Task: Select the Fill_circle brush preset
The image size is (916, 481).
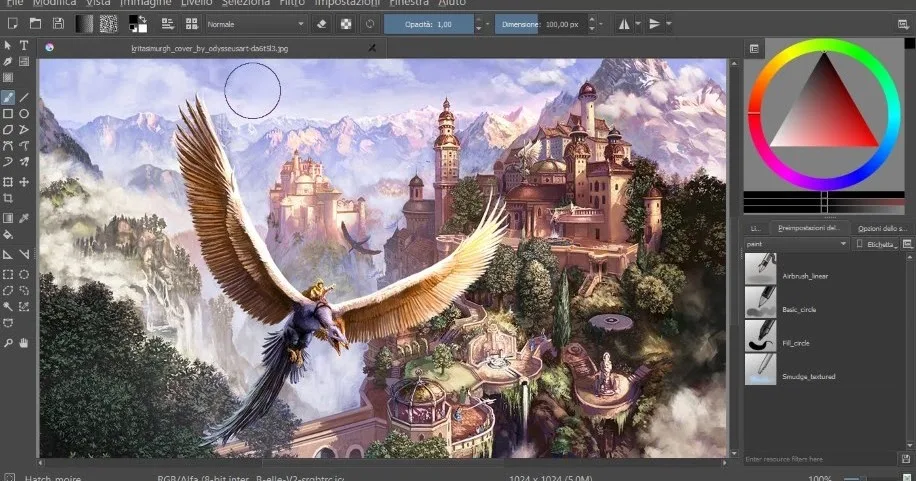Action: [x=827, y=335]
